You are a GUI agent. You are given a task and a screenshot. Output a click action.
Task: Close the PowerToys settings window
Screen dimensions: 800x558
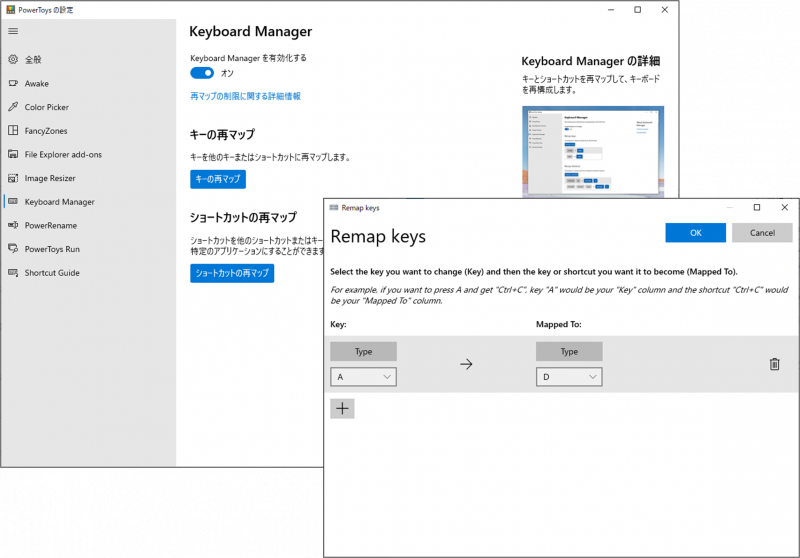point(665,10)
